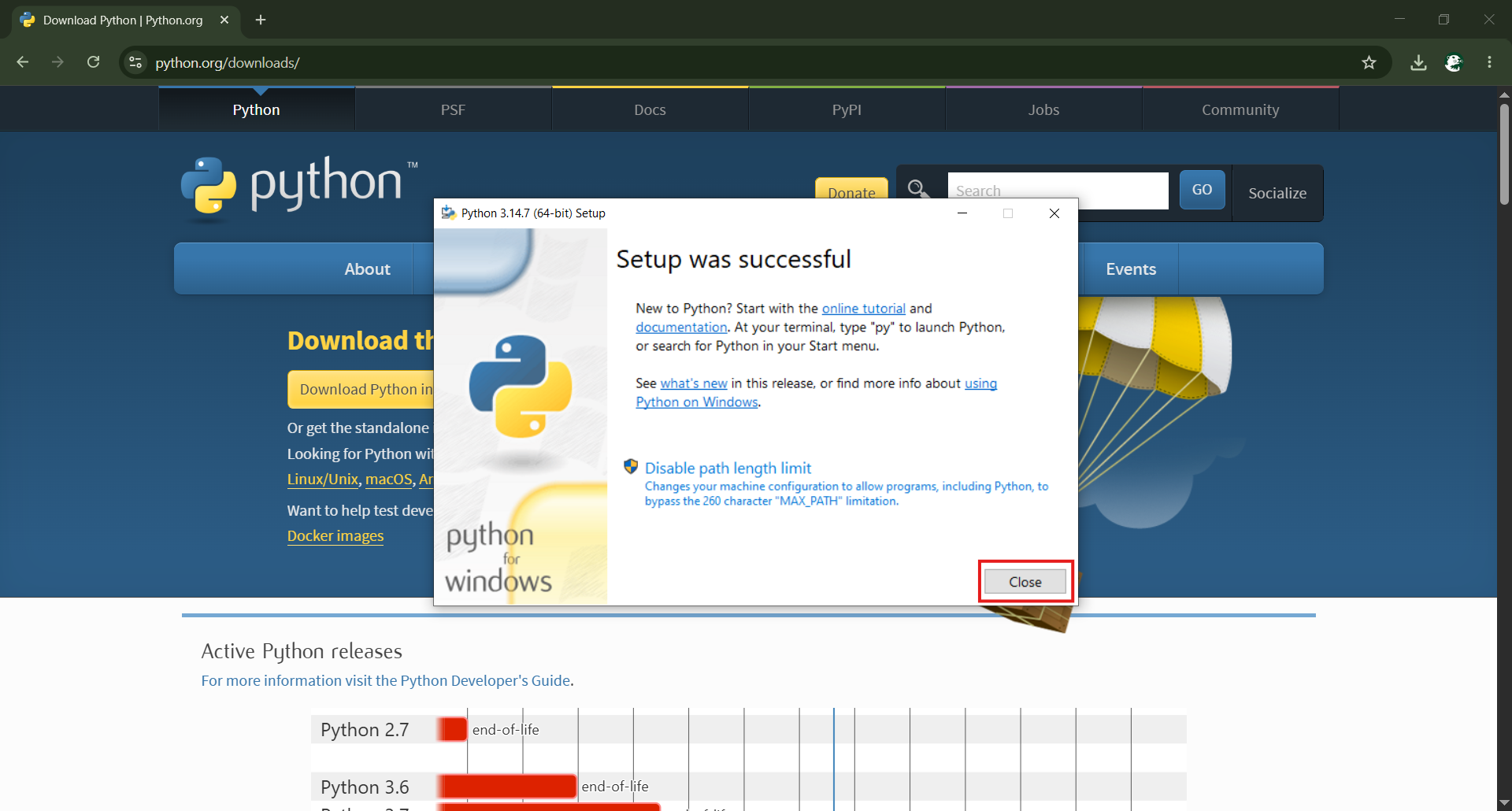Open the Chrome profile avatar
The width and height of the screenshot is (1512, 811).
[1454, 62]
